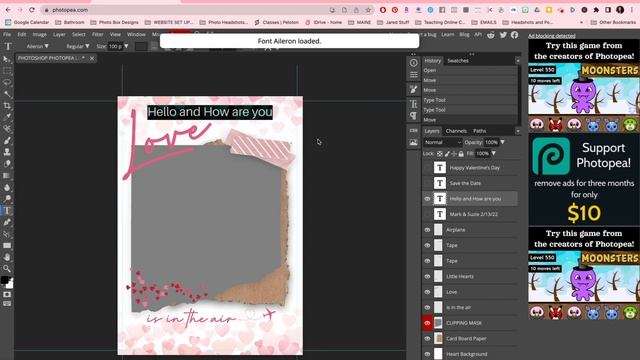Image resolution: width=640 pixels, height=360 pixels.
Task: Switch to the Paths tab
Action: 480,131
